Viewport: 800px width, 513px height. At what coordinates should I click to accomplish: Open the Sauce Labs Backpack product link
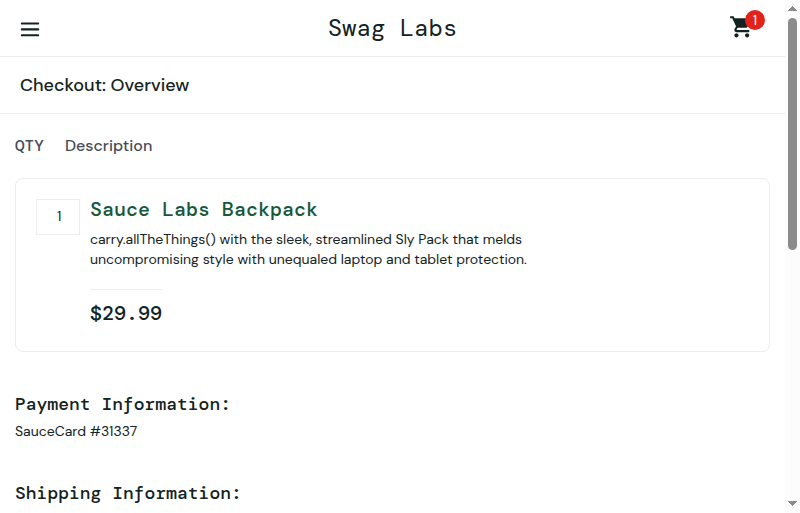click(204, 210)
